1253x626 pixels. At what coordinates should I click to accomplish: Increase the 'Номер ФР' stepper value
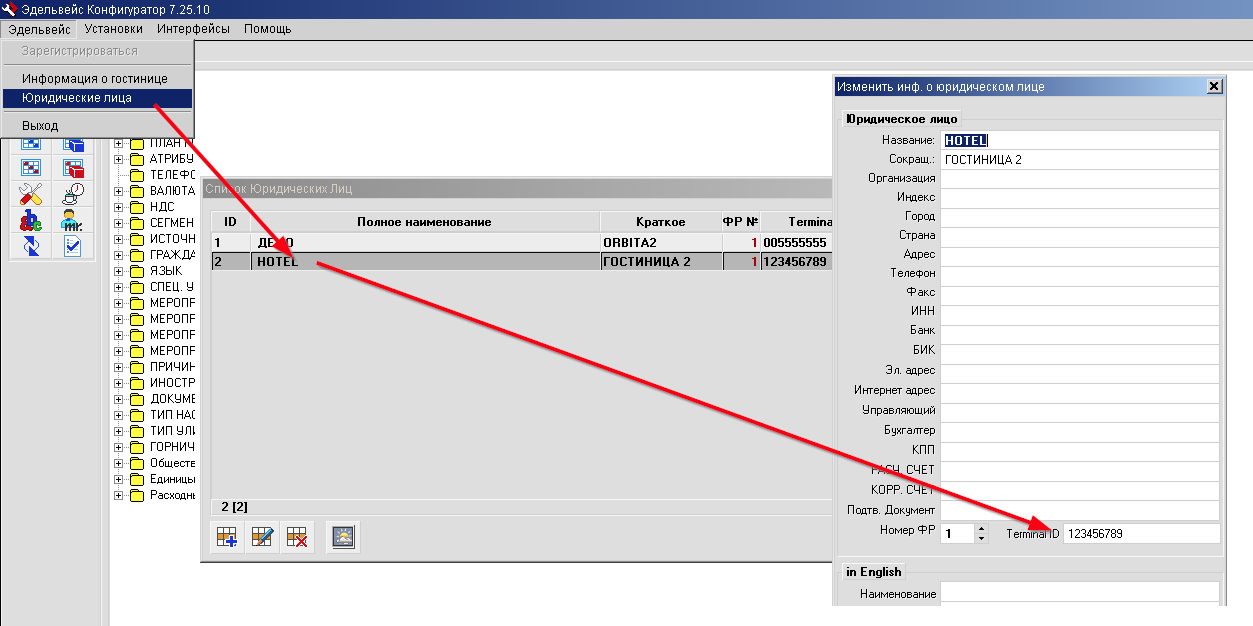tap(981, 529)
